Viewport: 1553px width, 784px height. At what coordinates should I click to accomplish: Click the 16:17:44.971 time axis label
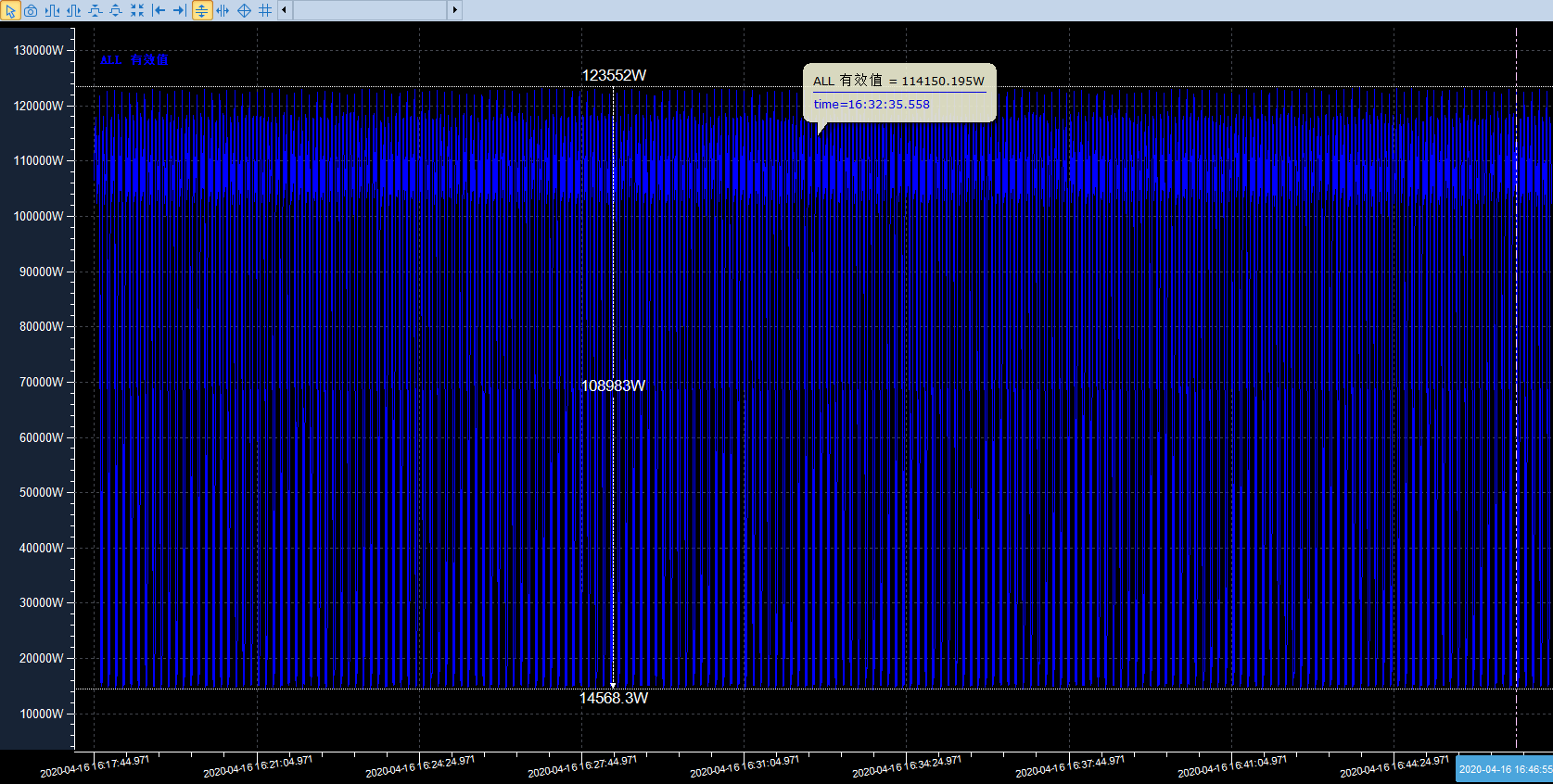(95, 766)
